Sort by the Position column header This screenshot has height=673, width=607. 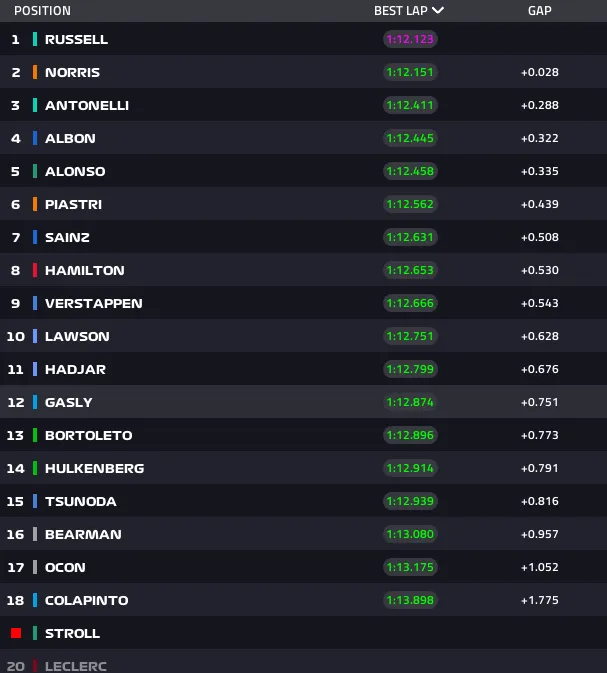(x=42, y=10)
